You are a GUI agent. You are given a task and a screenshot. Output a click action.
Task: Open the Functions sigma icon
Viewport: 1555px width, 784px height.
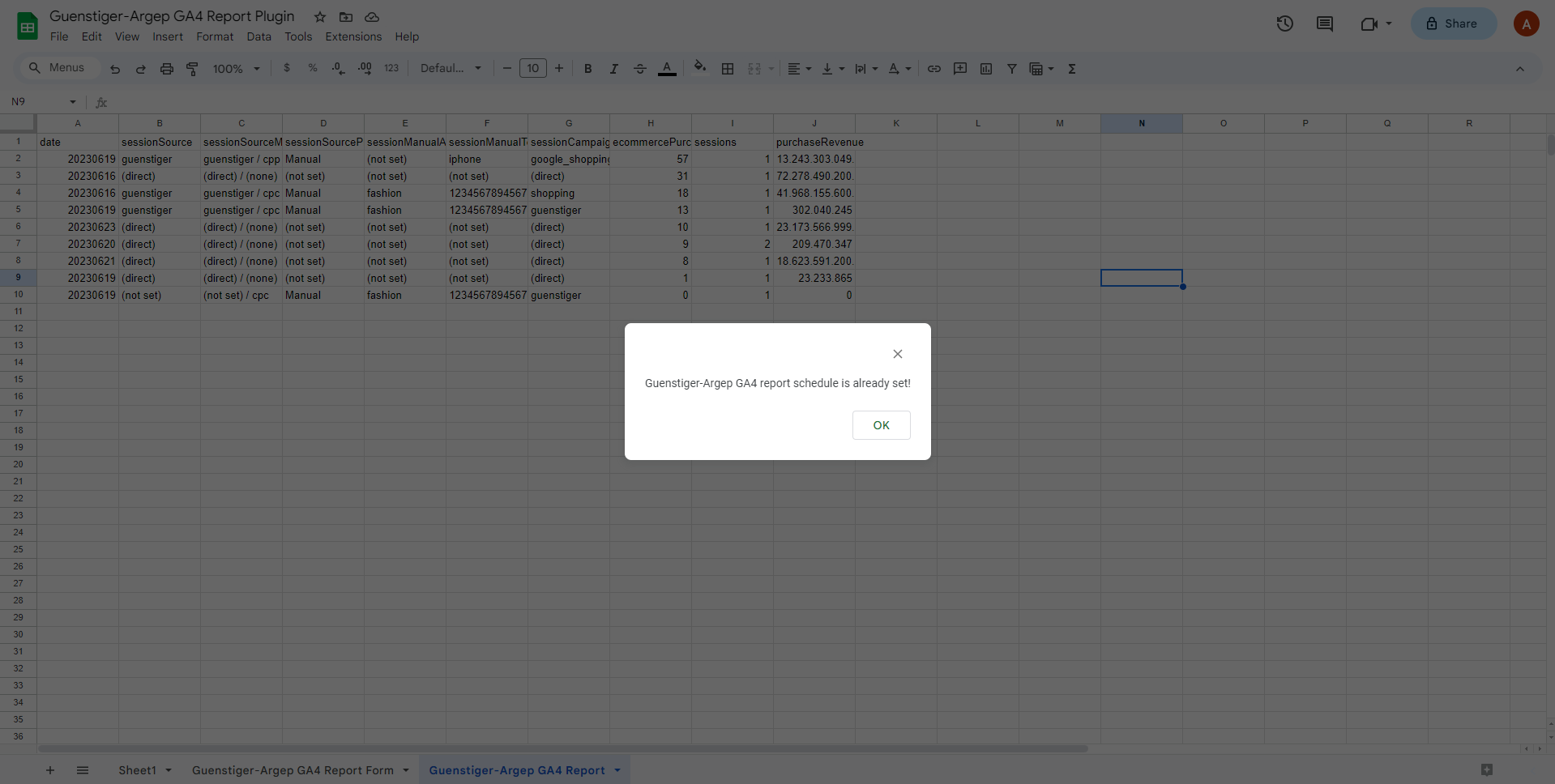pyautogui.click(x=1072, y=69)
